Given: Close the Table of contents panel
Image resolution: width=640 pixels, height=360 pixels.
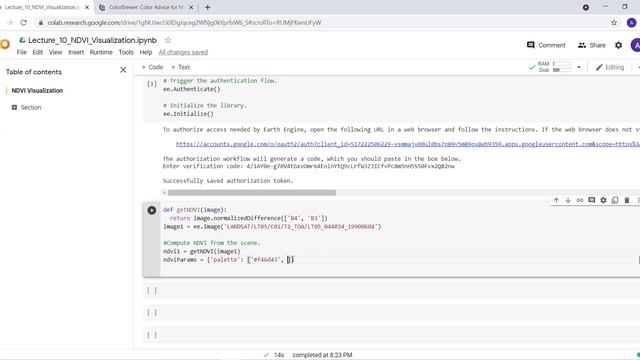Looking at the screenshot, I should coord(123,70).
